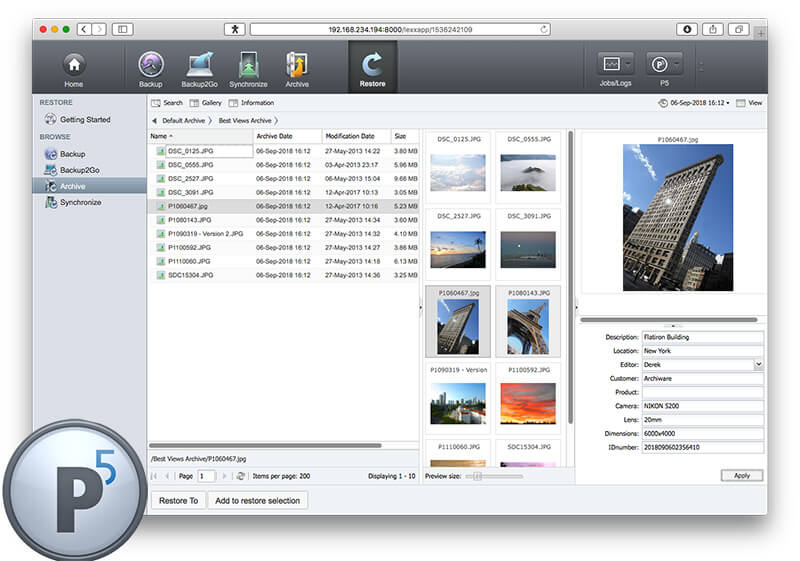
Task: Click the browser share icon
Action: tap(713, 30)
